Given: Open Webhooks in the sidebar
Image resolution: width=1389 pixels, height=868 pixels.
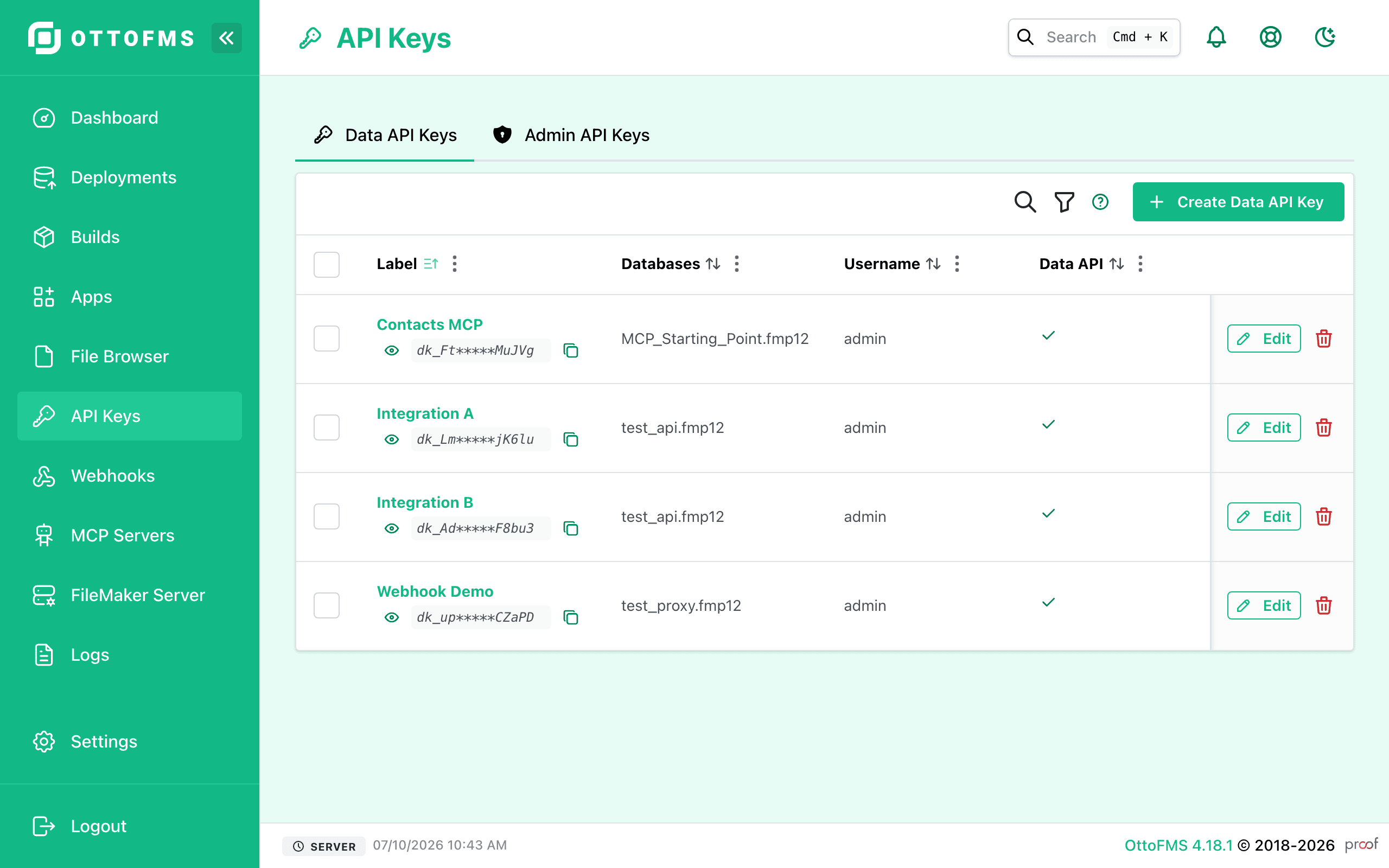Looking at the screenshot, I should coord(130,476).
